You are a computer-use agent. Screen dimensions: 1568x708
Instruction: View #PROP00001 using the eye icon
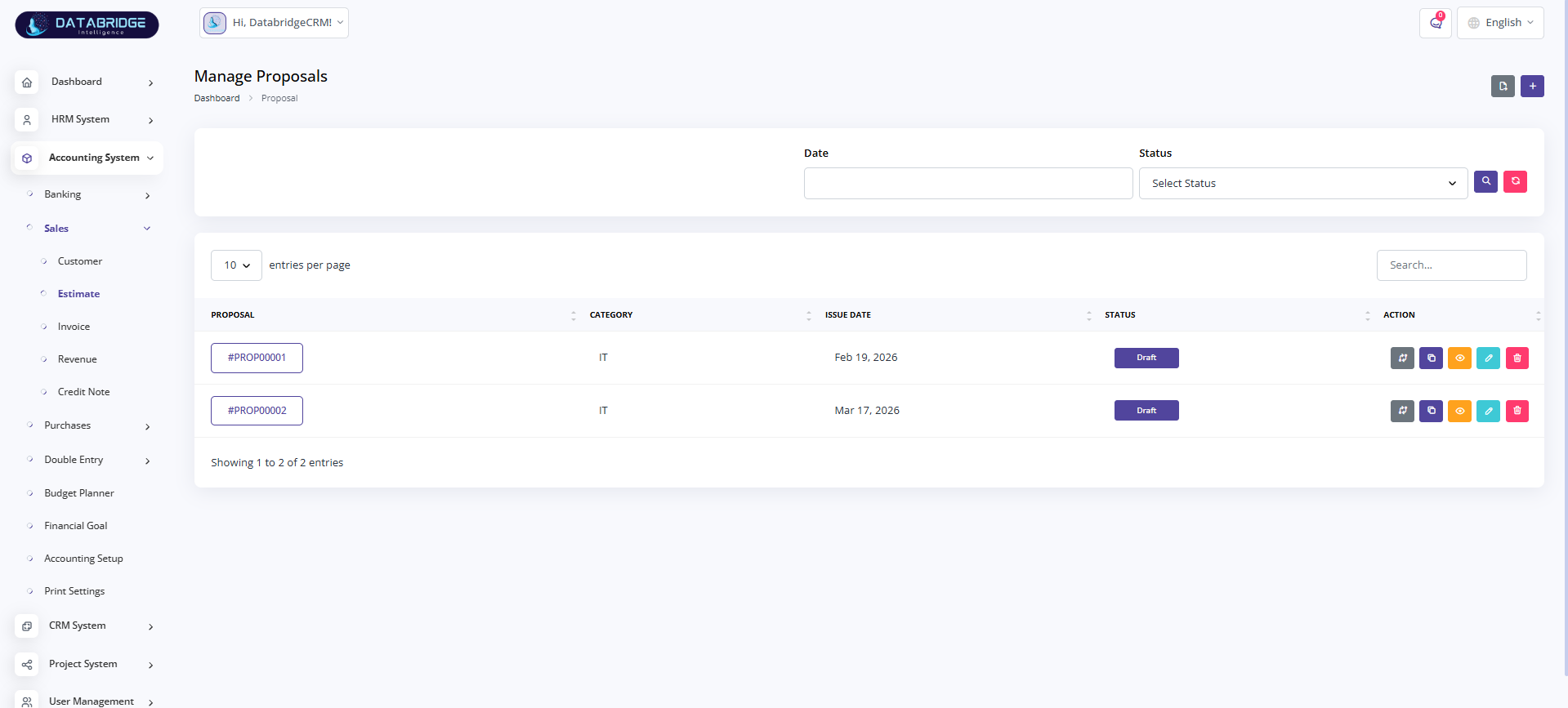click(1460, 358)
